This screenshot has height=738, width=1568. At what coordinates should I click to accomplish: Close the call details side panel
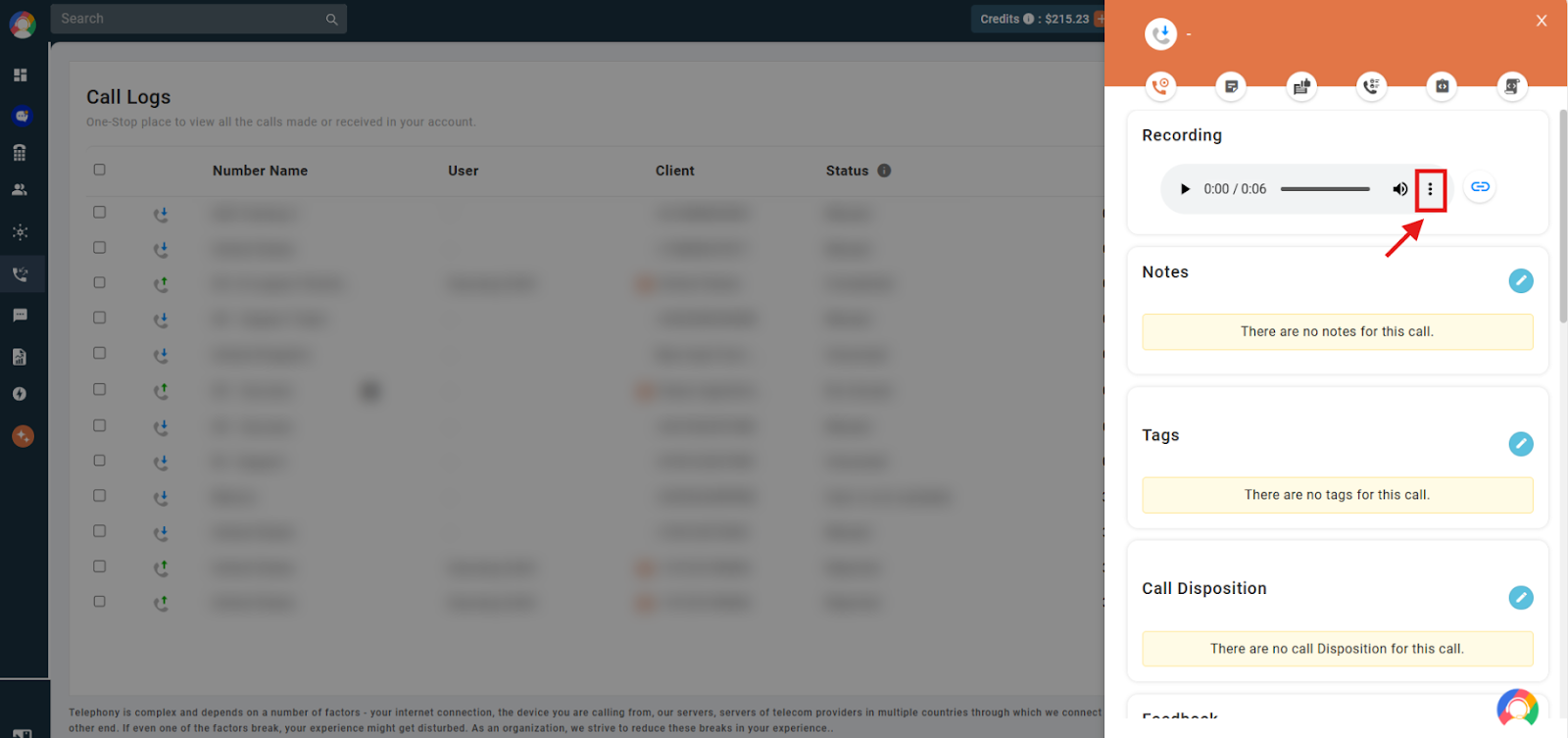1542,21
